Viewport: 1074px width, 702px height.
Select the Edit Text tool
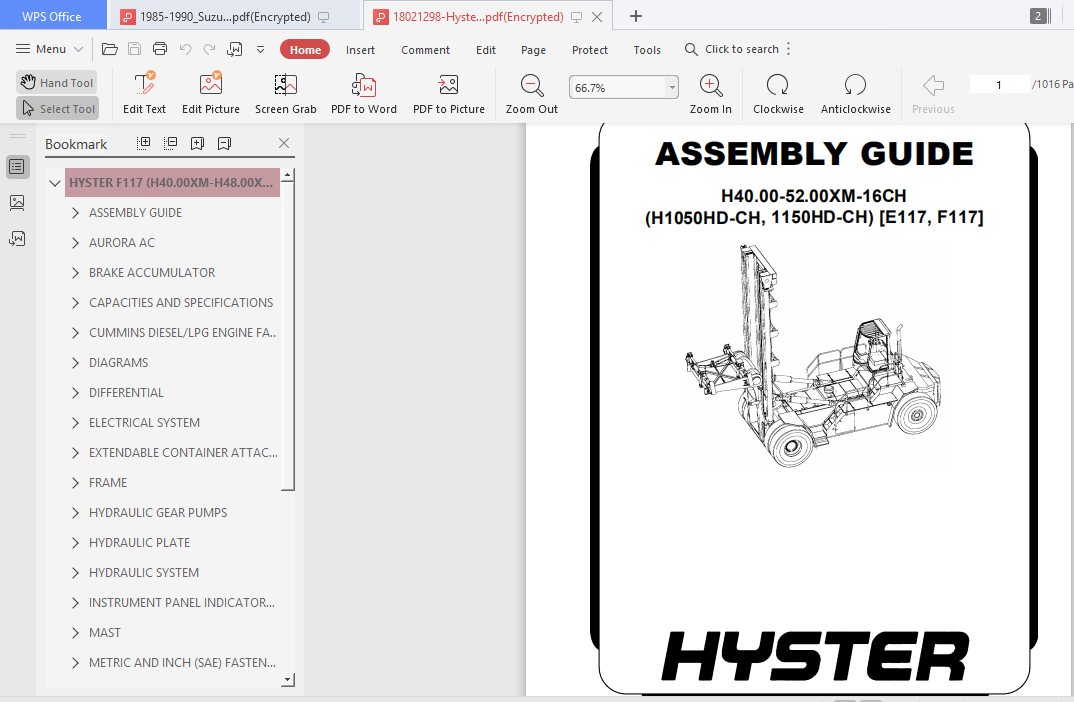click(145, 93)
